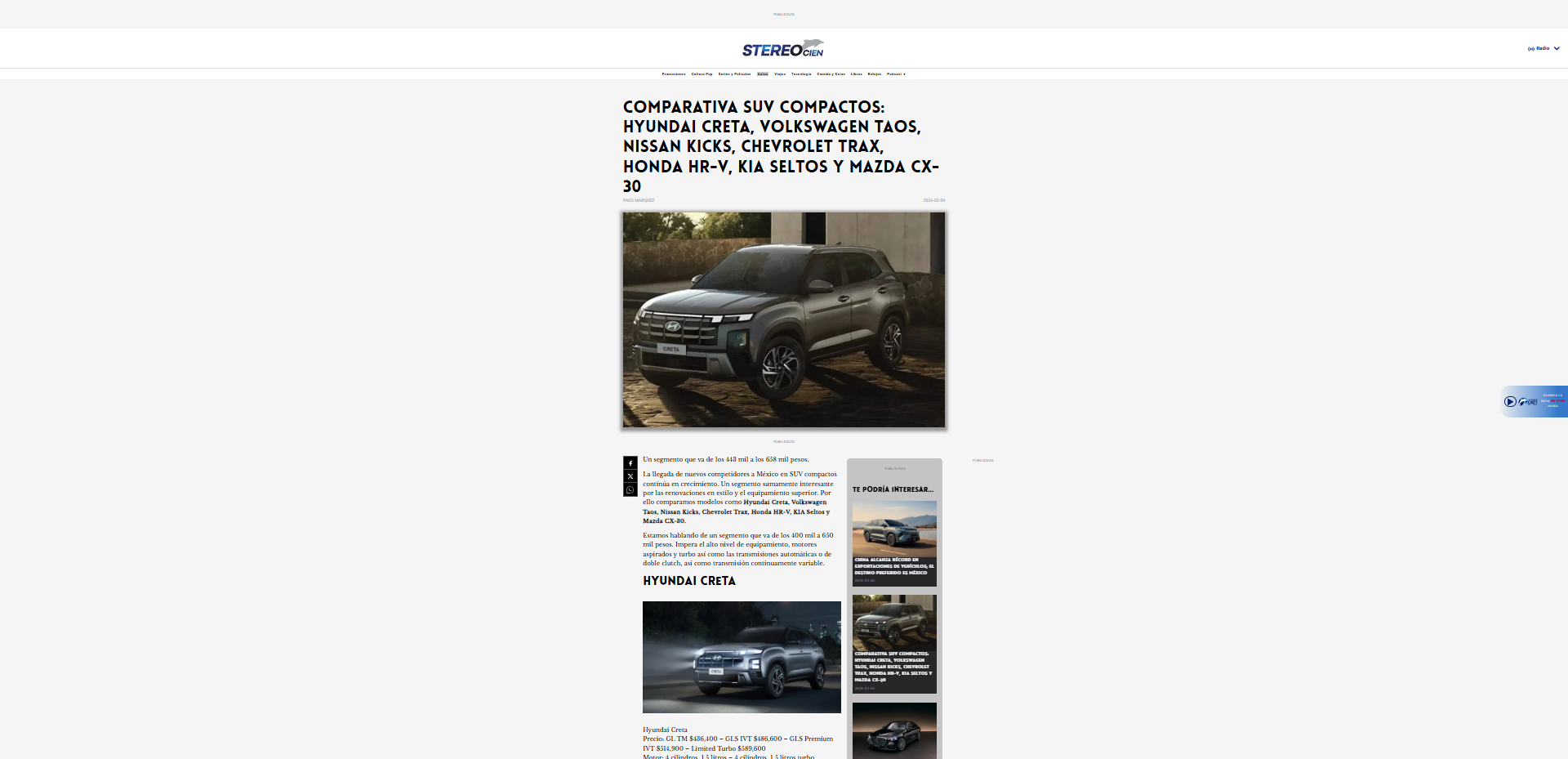Open the Promociones menu item
Image resolution: width=1568 pixels, height=759 pixels.
(674, 74)
